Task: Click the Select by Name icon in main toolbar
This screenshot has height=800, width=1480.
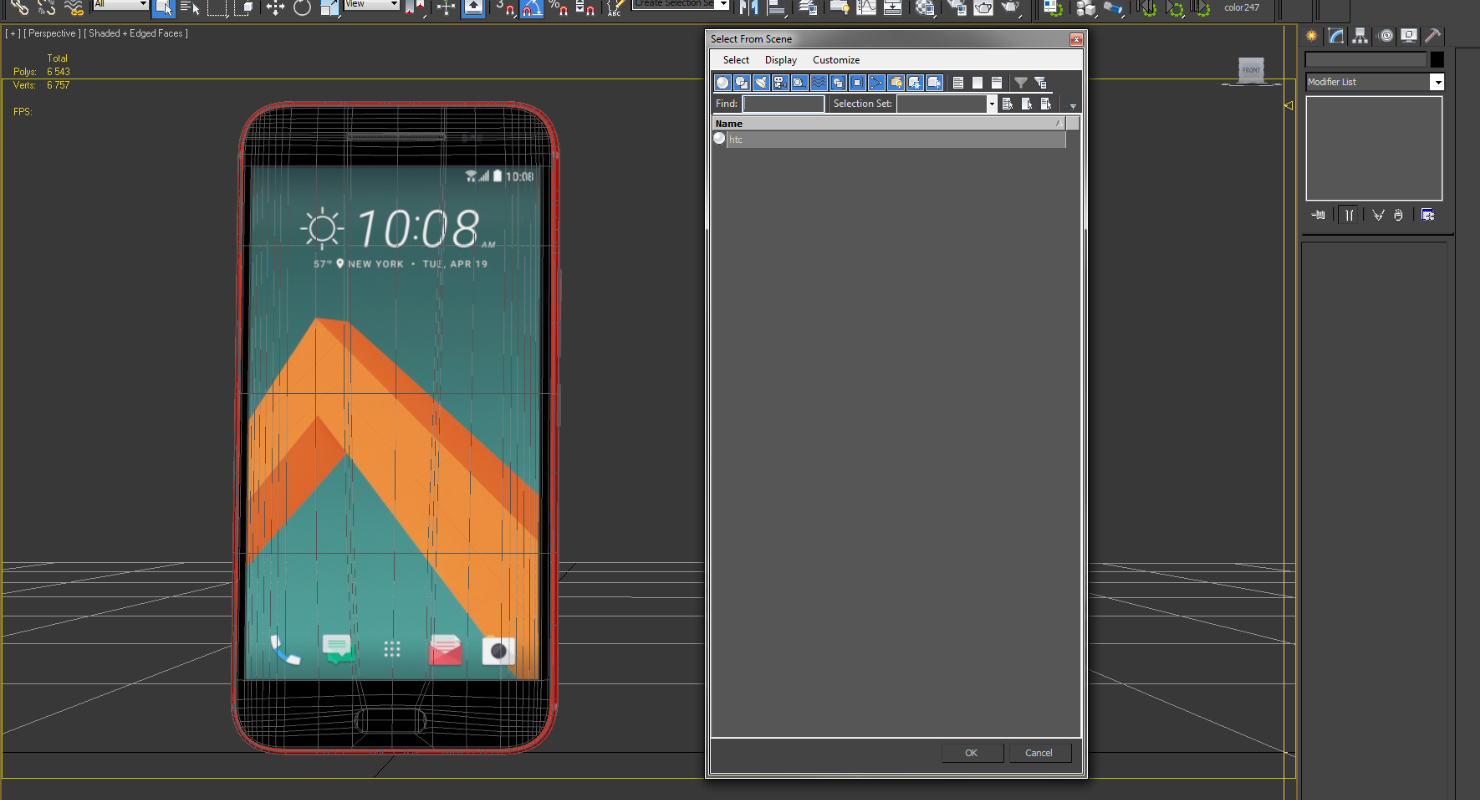Action: click(x=190, y=8)
